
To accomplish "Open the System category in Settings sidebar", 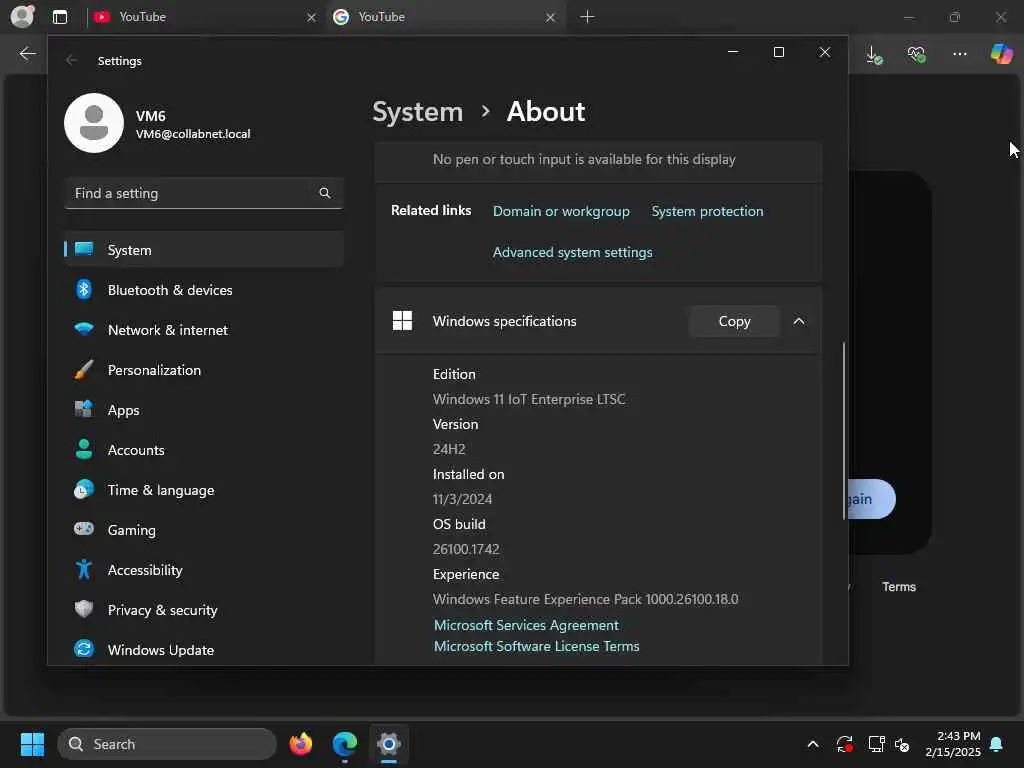I will point(204,249).
